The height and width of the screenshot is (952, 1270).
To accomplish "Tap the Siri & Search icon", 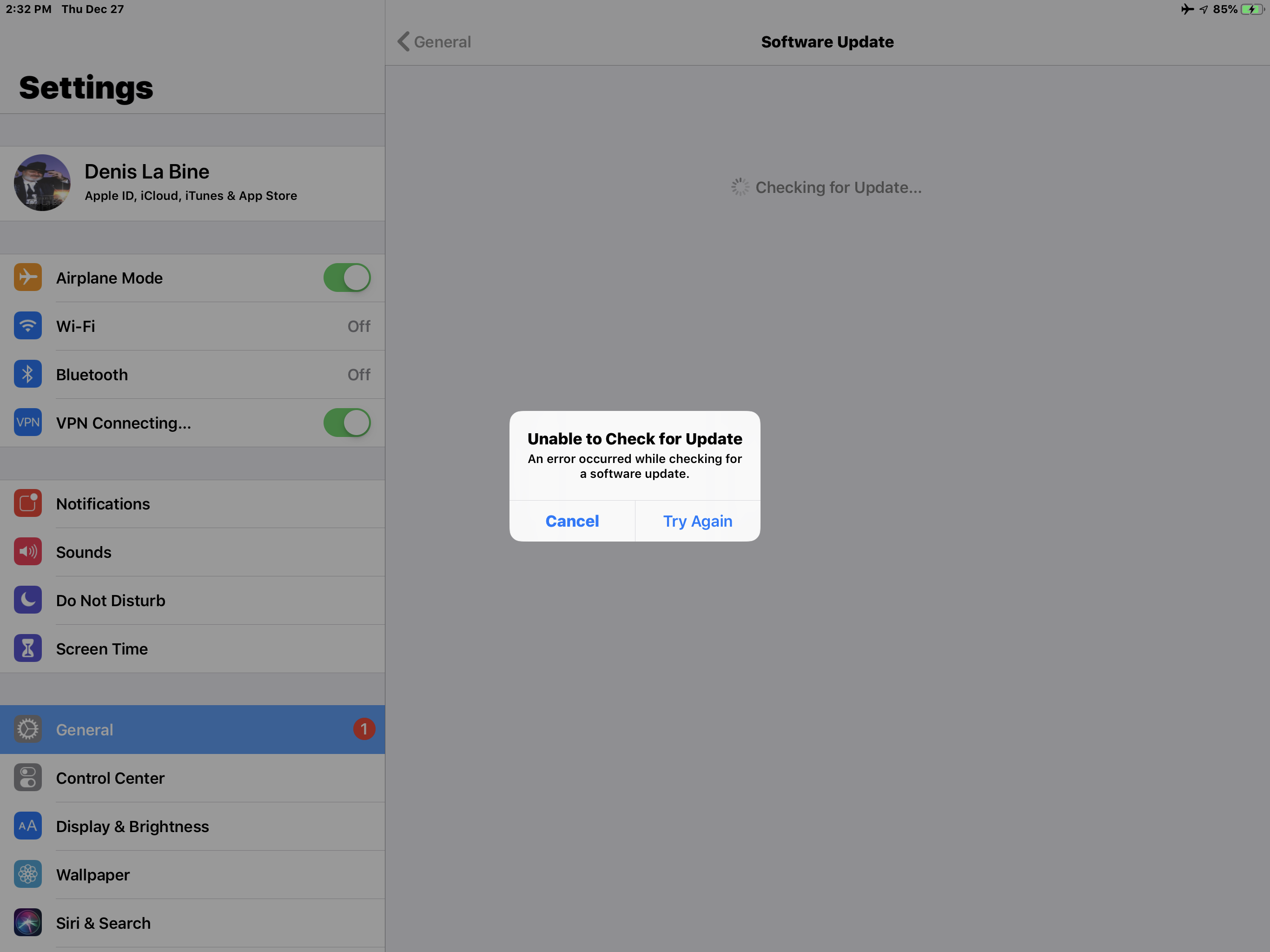I will pyautogui.click(x=27, y=922).
